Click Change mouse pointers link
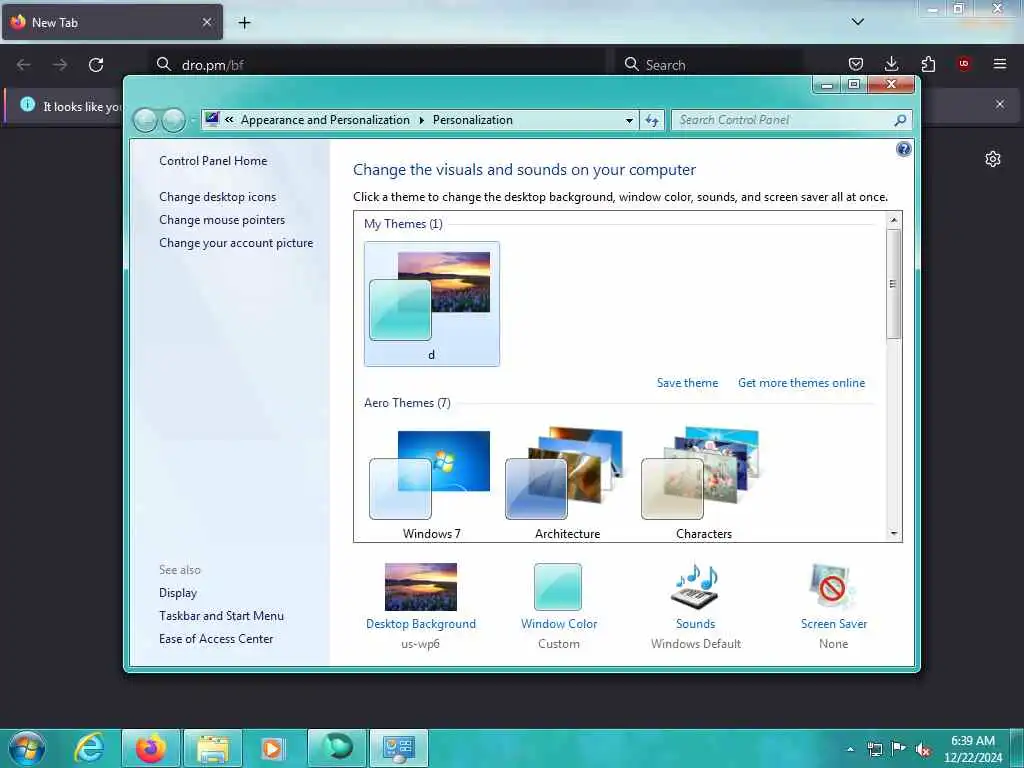Screen dimensions: 1024x768 tap(222, 220)
